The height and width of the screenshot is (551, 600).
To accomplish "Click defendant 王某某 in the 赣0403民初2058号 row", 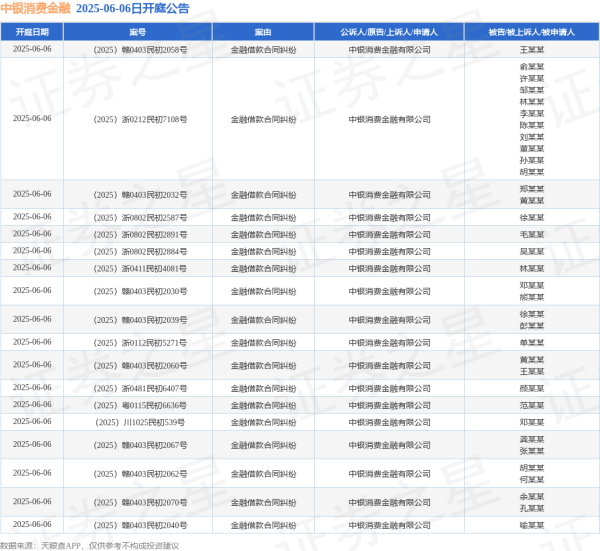I will pos(532,50).
